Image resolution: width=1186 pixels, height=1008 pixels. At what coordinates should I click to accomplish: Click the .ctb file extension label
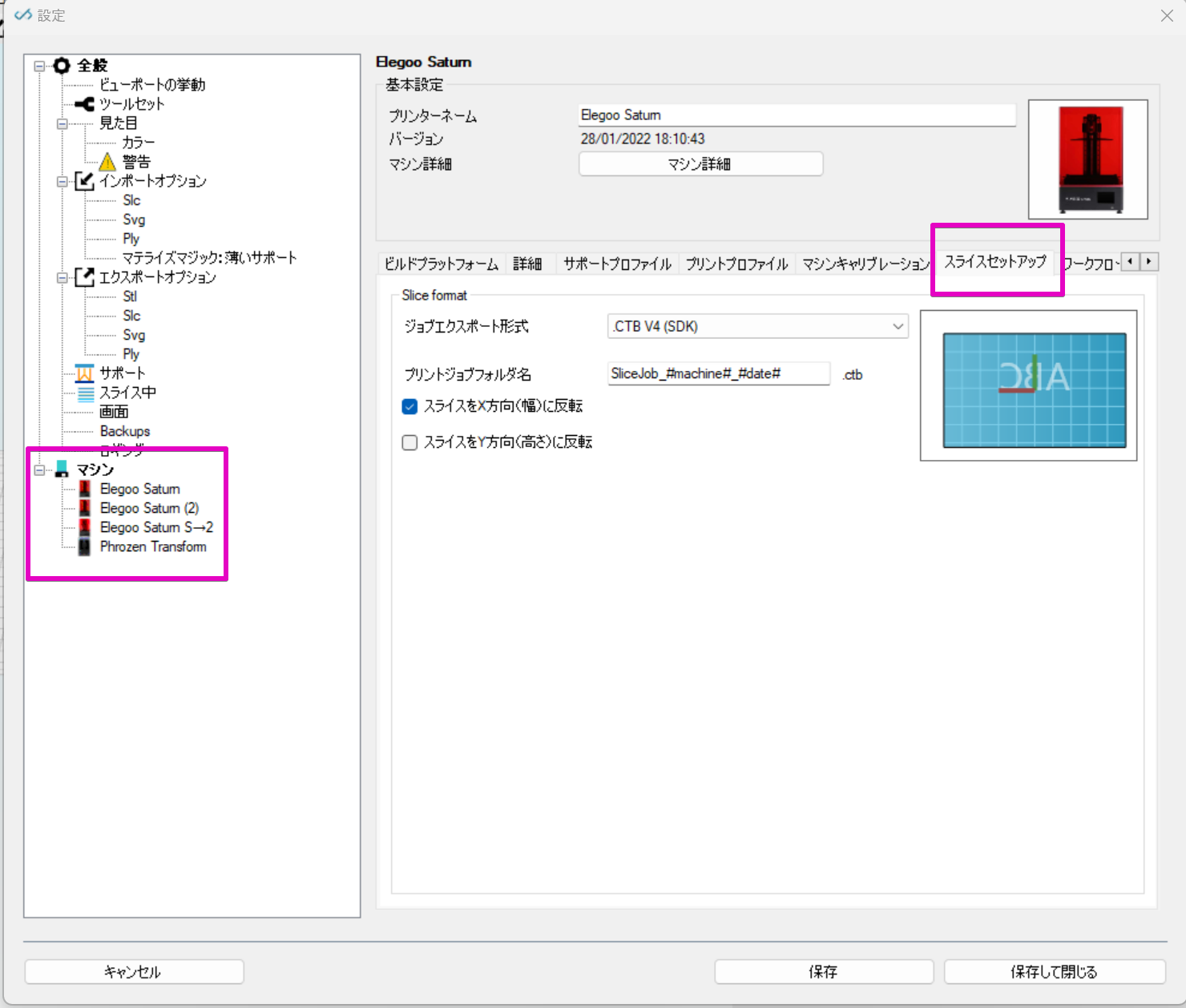click(853, 374)
